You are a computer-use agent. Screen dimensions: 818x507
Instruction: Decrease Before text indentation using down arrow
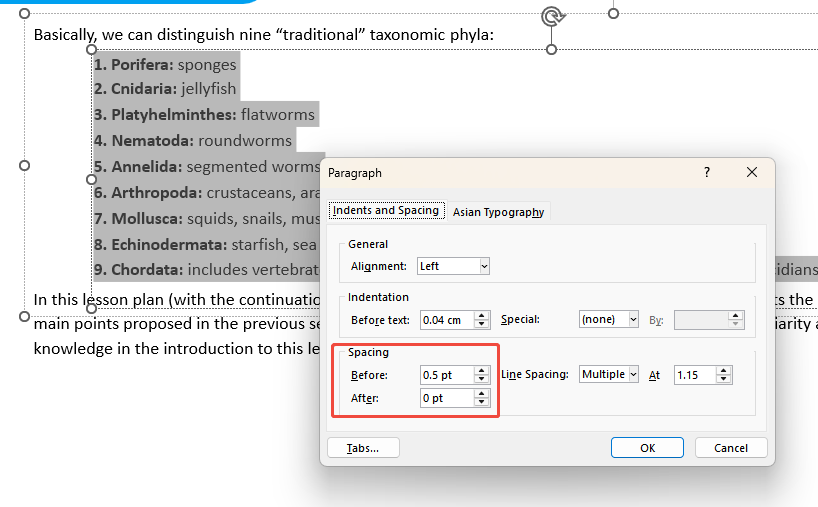point(482,324)
